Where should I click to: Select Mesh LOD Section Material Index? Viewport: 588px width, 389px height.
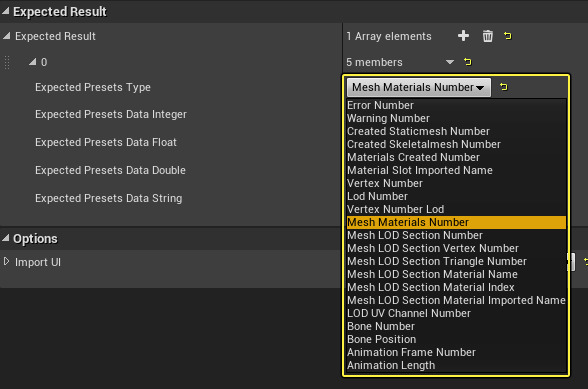coord(456,287)
